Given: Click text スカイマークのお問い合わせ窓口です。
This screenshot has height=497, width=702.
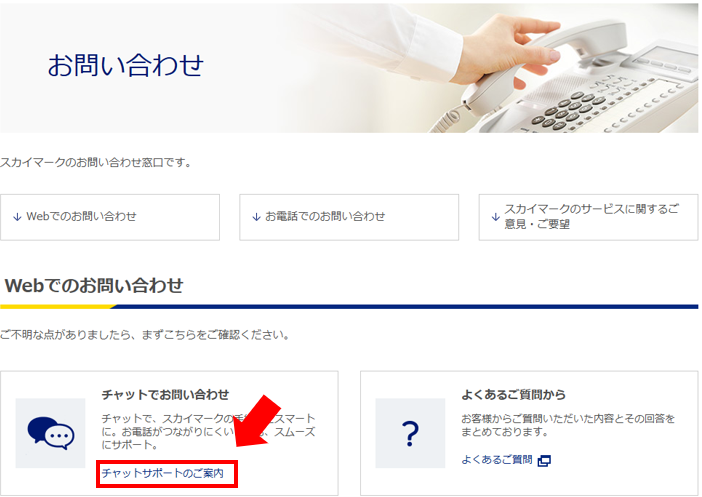Looking at the screenshot, I should tap(96, 163).
